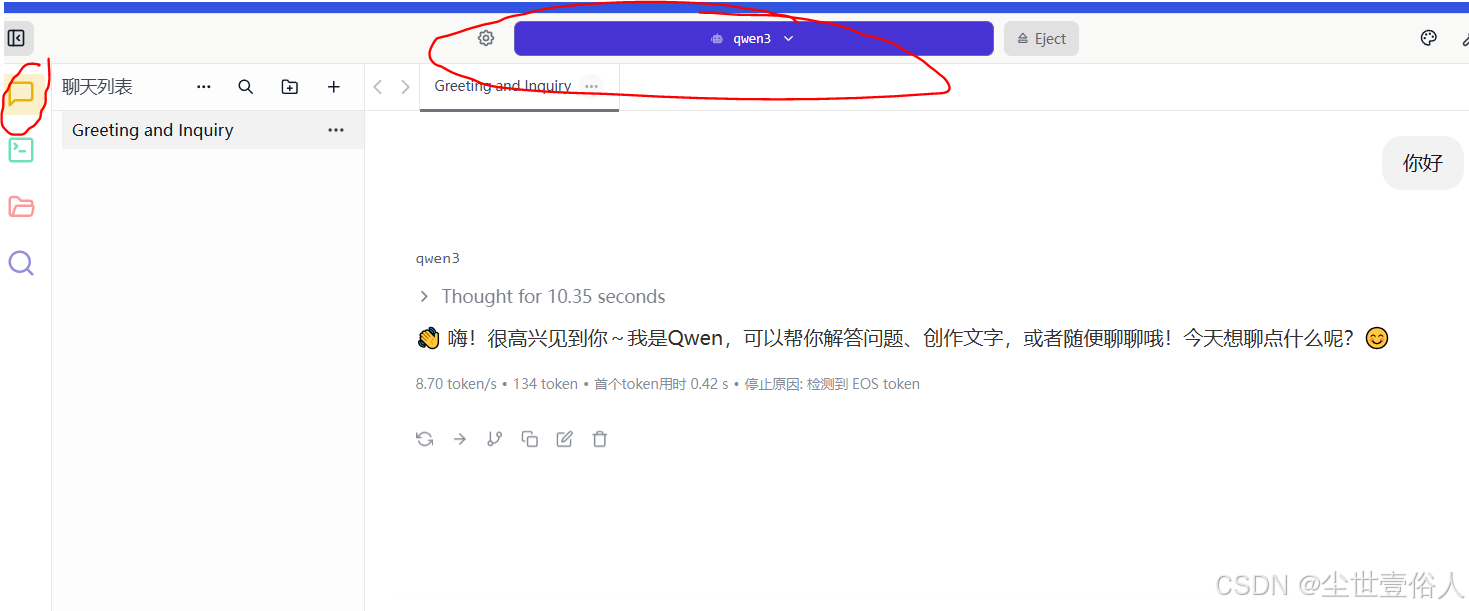The height and width of the screenshot is (611, 1469).
Task: Copy the assistant message
Action: click(x=530, y=439)
